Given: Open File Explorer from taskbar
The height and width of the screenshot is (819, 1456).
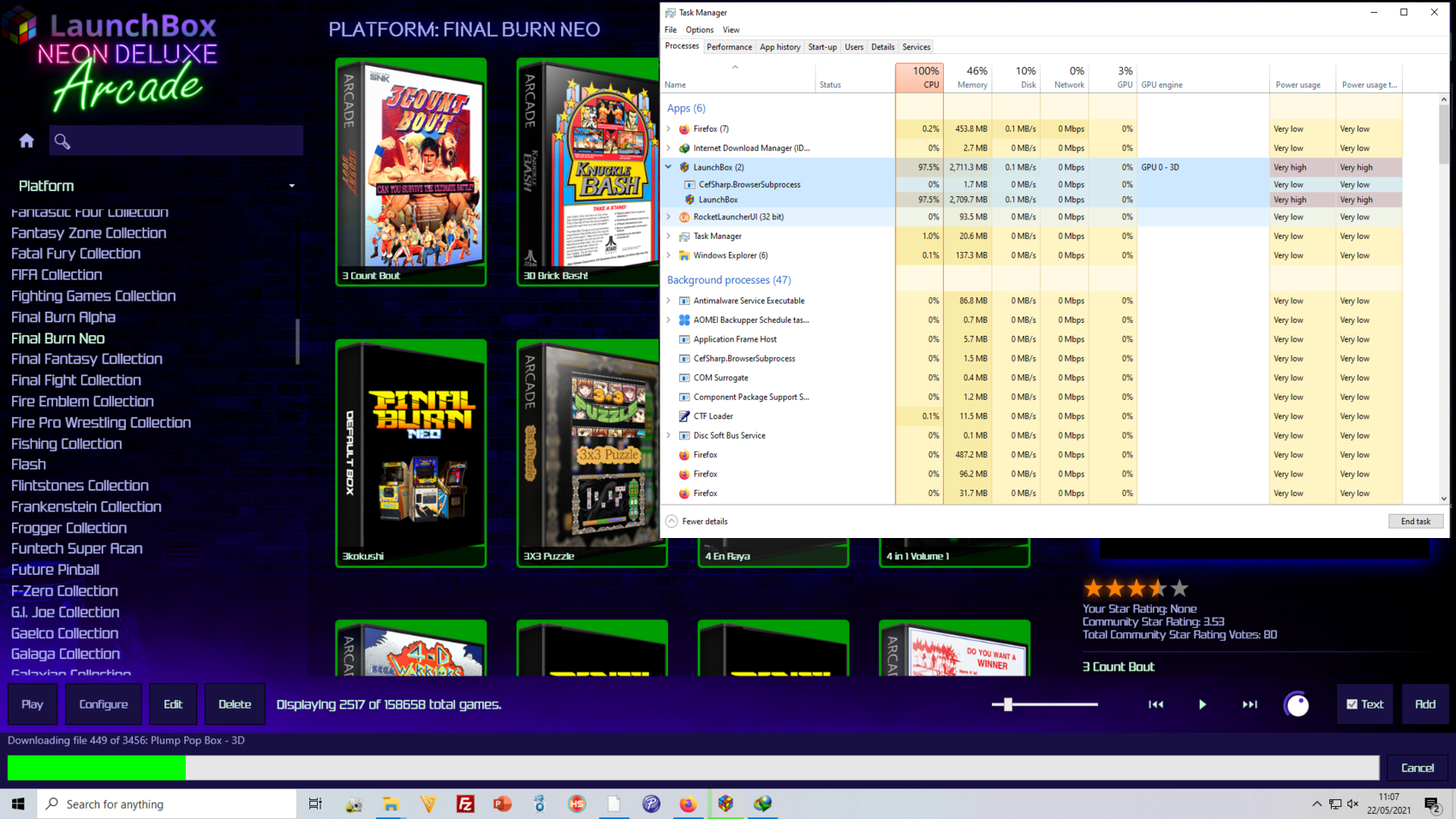Looking at the screenshot, I should [x=391, y=804].
